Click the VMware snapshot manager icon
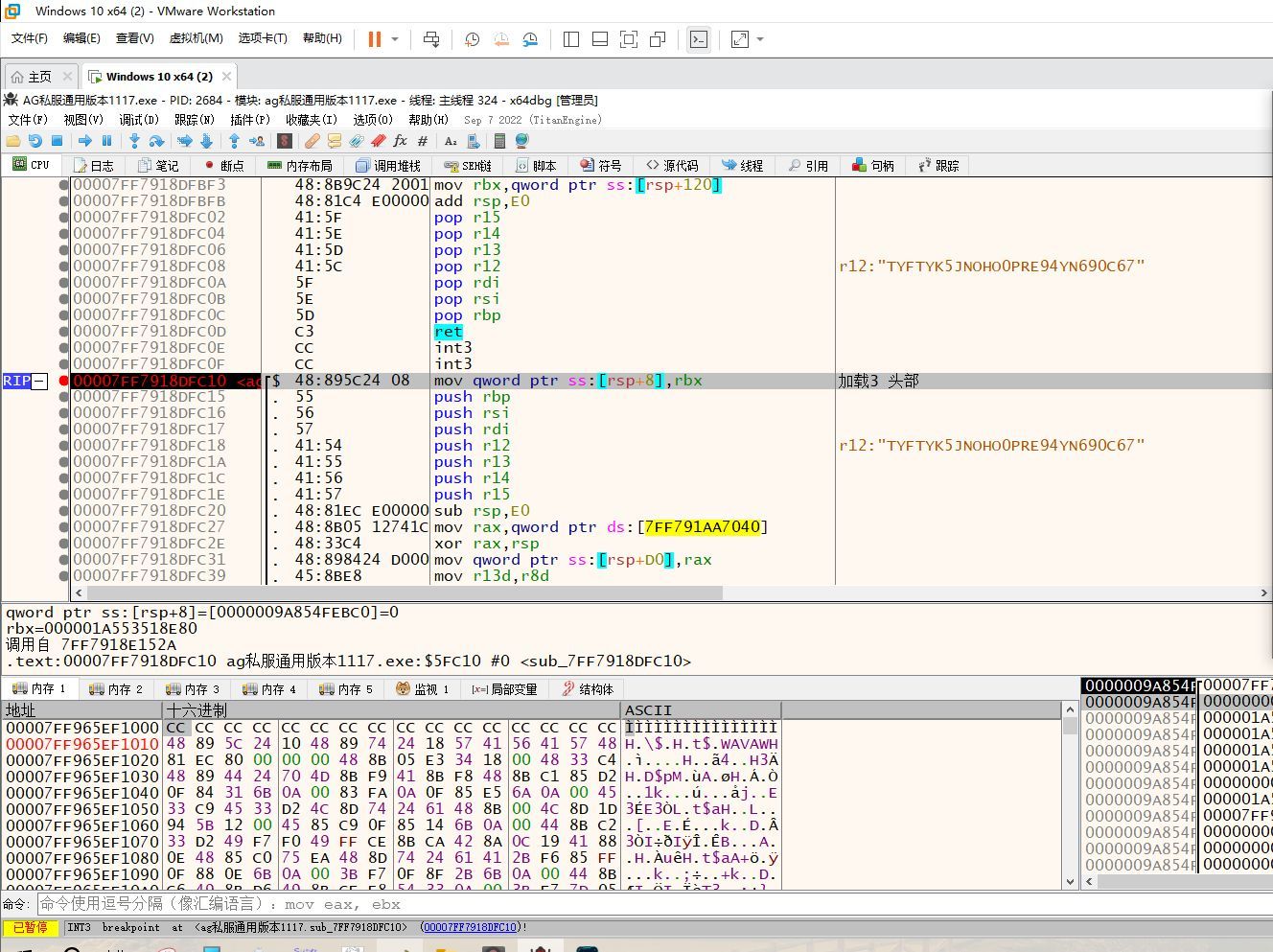 [x=530, y=39]
